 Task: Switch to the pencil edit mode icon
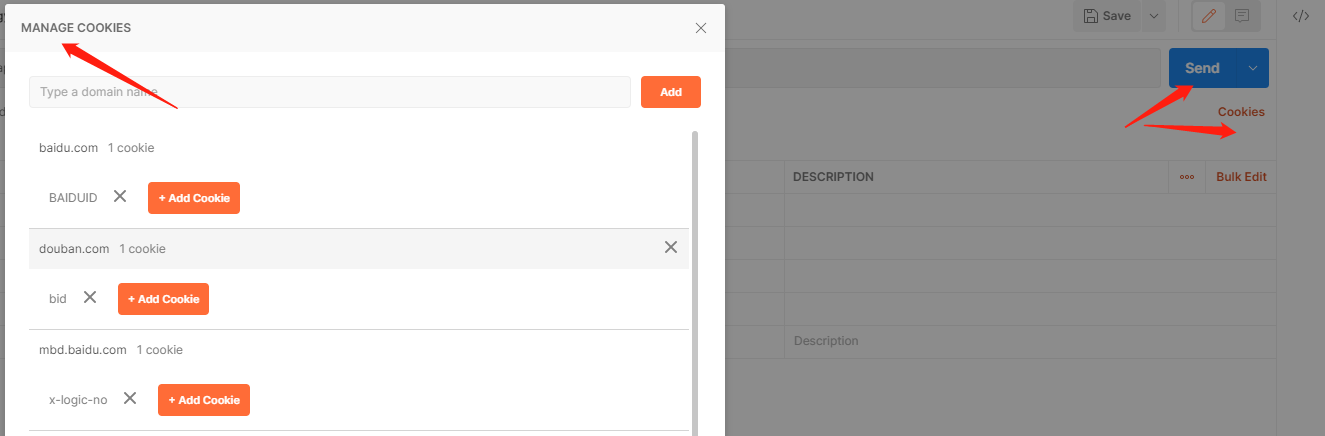click(1209, 16)
